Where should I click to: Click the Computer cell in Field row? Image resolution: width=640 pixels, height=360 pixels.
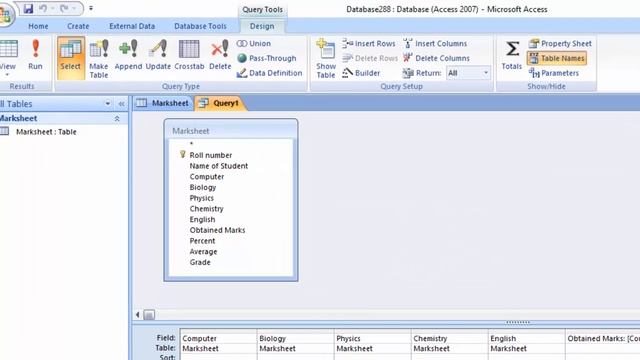(218, 338)
